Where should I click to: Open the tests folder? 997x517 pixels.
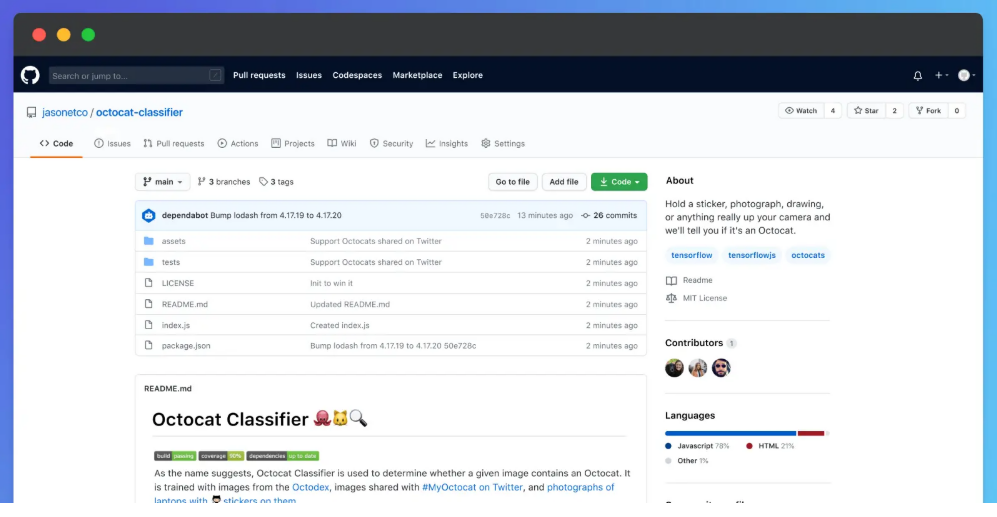tap(170, 262)
